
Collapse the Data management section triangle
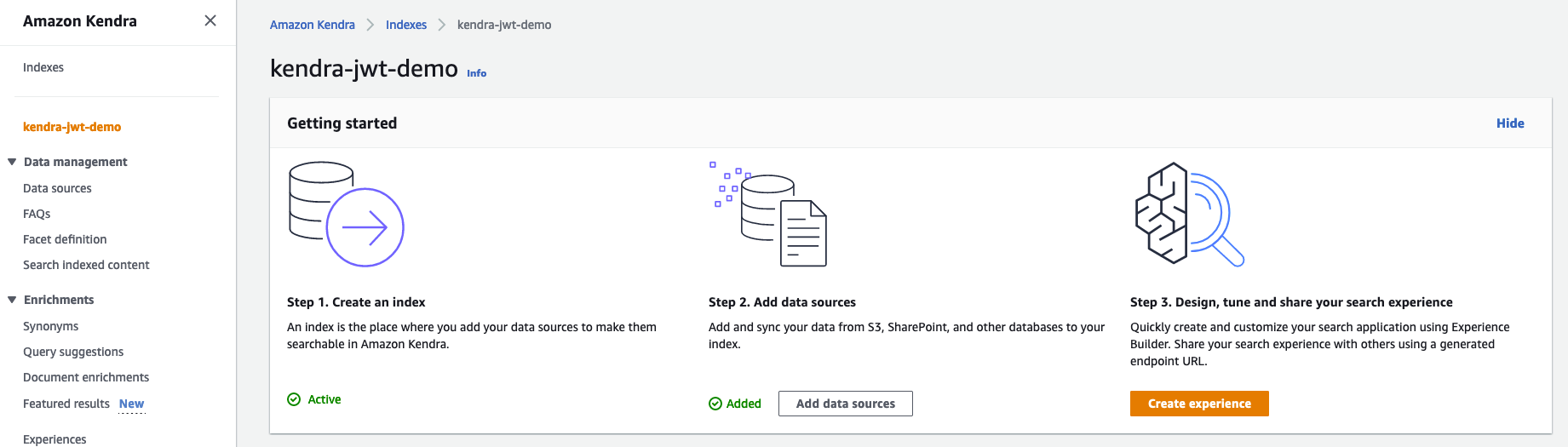tap(12, 162)
